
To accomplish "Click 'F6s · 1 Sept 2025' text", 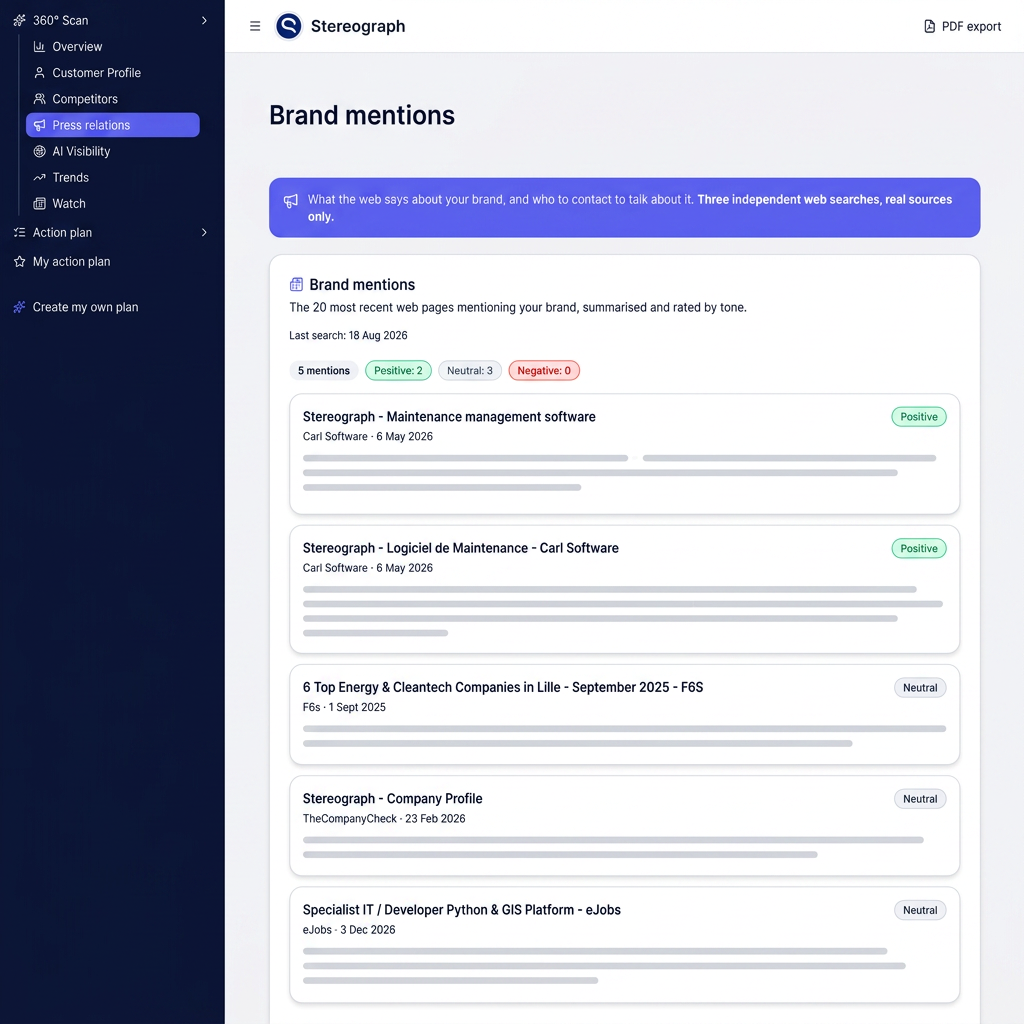I will tap(344, 707).
